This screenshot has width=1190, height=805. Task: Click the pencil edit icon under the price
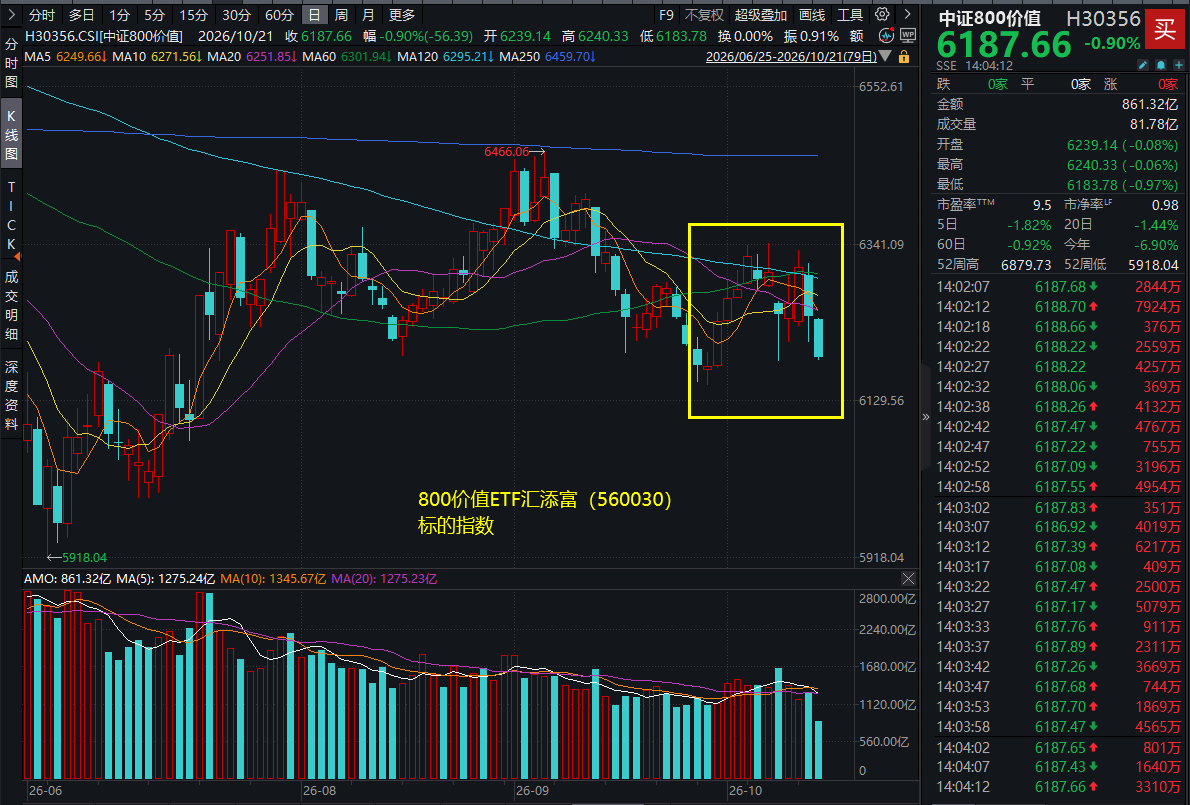tap(1144, 66)
